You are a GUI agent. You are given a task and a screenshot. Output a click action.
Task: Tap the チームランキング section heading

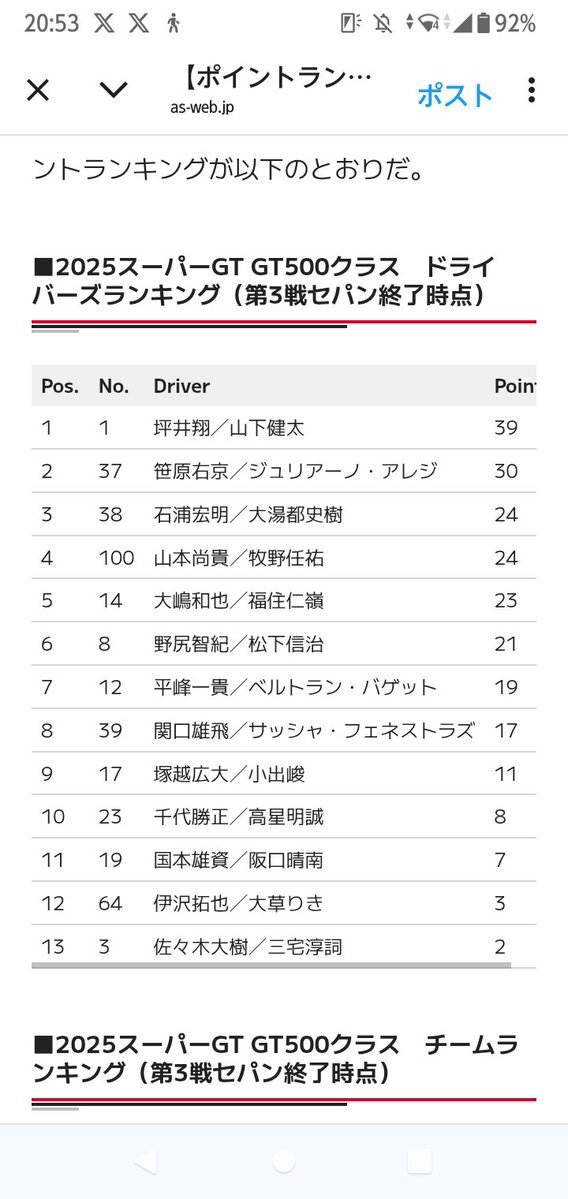pyautogui.click(x=276, y=1058)
